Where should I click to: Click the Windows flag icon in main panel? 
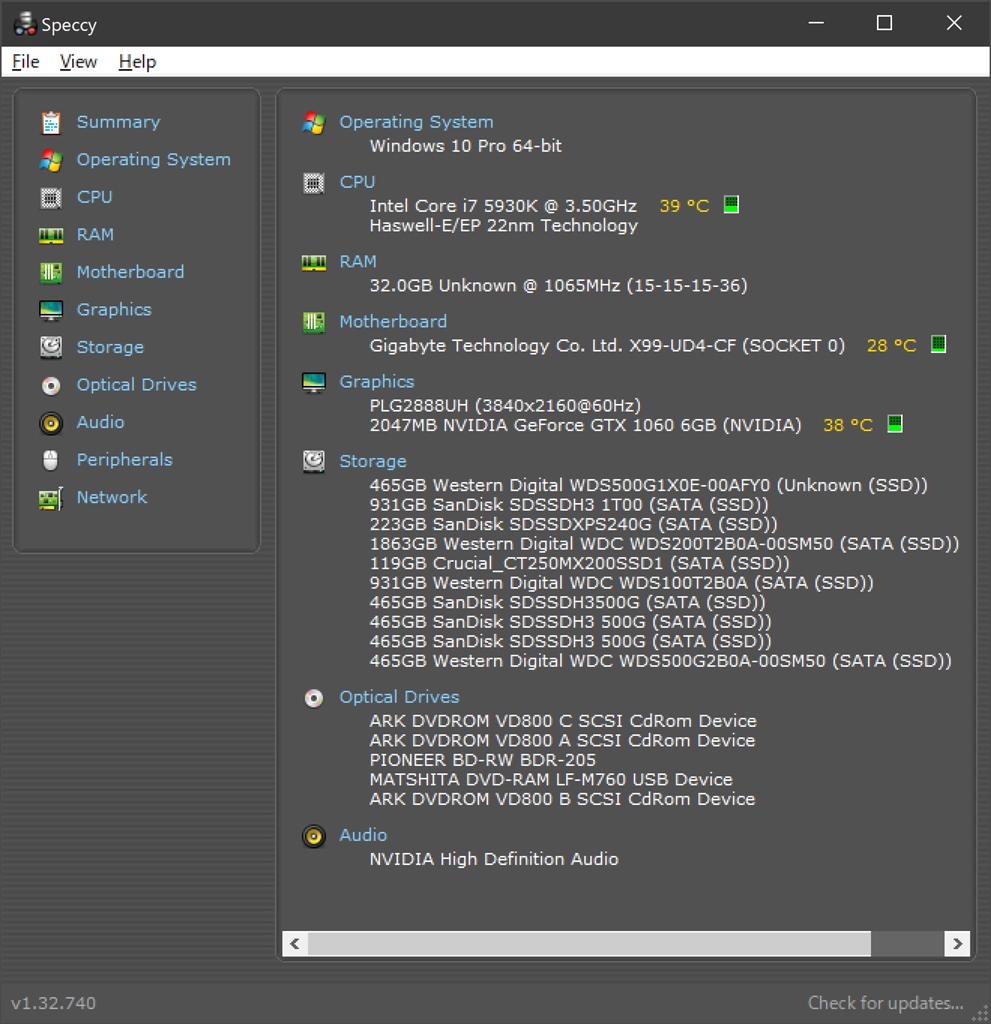[314, 122]
